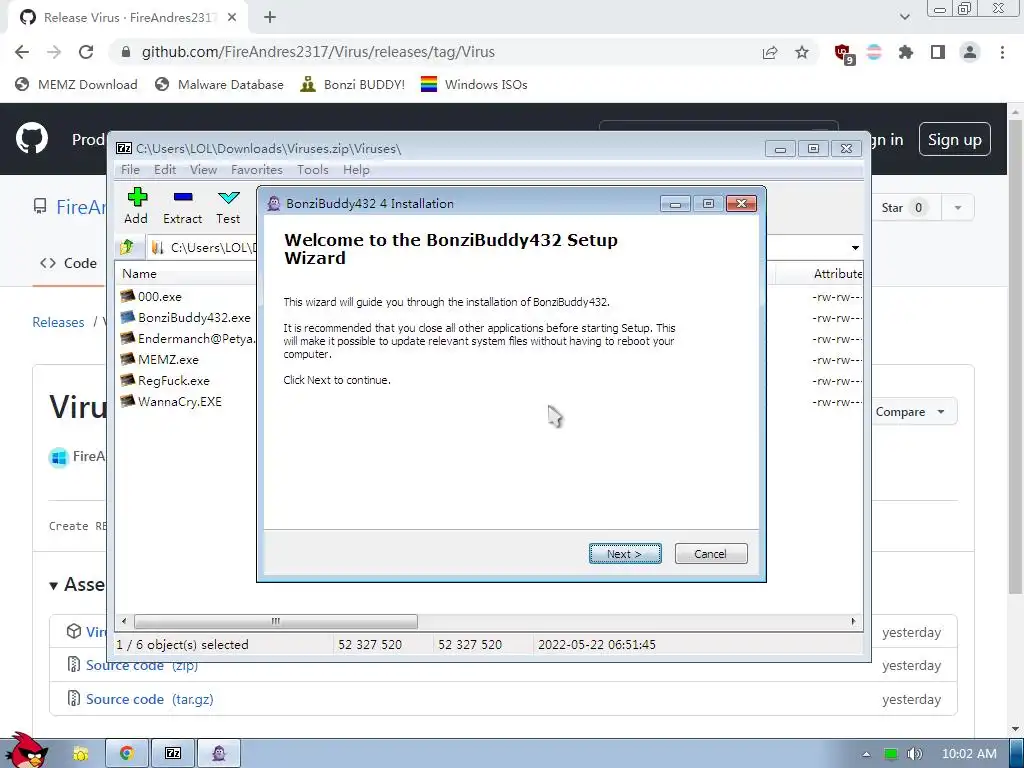The width and height of the screenshot is (1024, 768).
Task: Open Windows ISOs bookmark
Action: click(474, 84)
